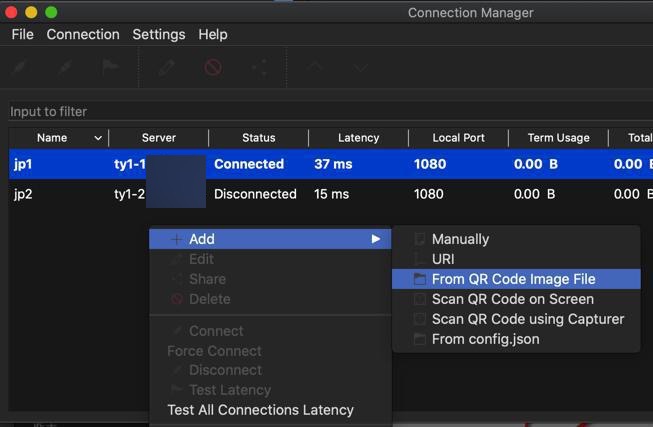Click the Connected status cell
The image size is (653, 427).
click(249, 164)
